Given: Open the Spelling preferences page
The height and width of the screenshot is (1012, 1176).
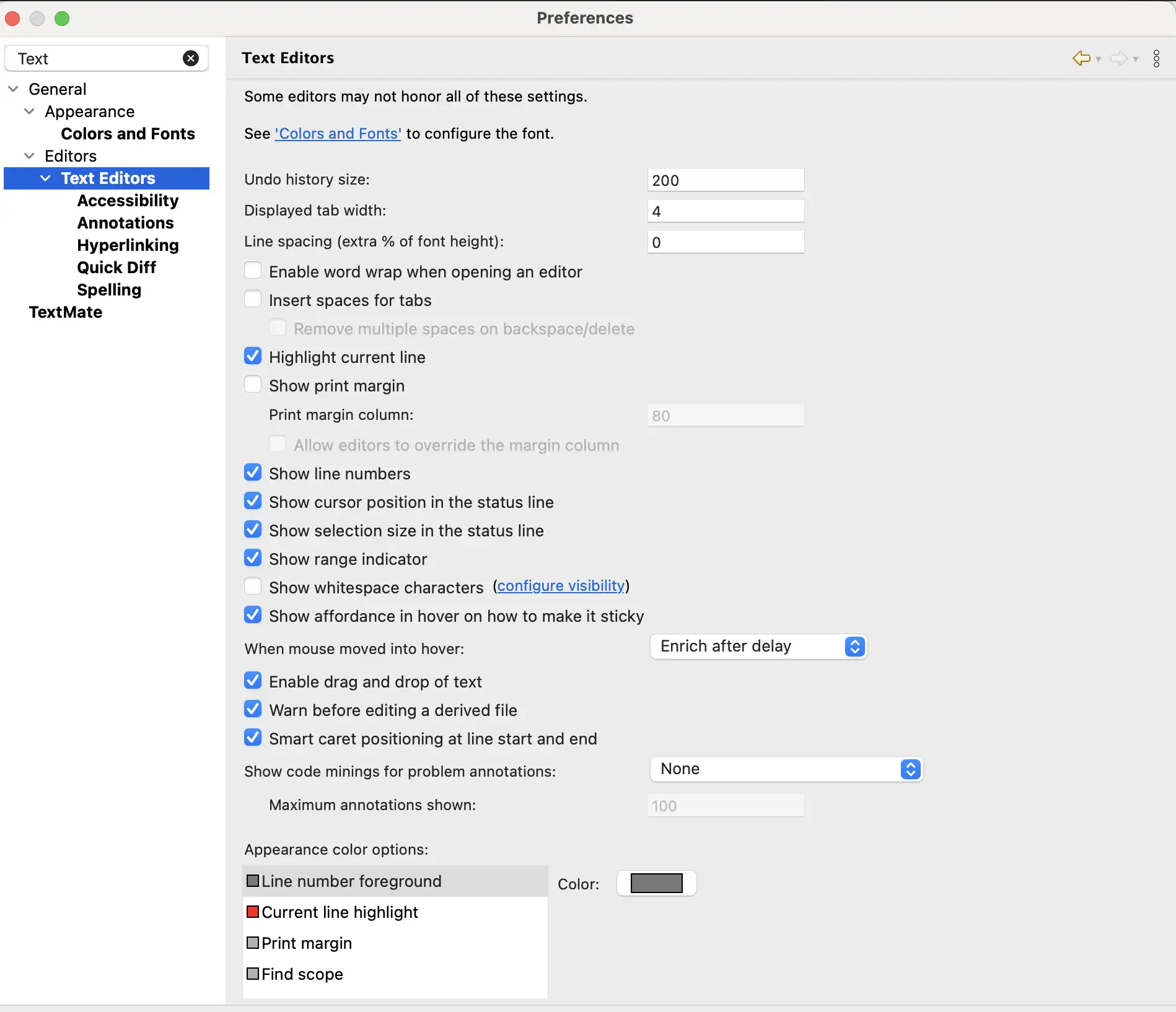Looking at the screenshot, I should click(x=109, y=290).
